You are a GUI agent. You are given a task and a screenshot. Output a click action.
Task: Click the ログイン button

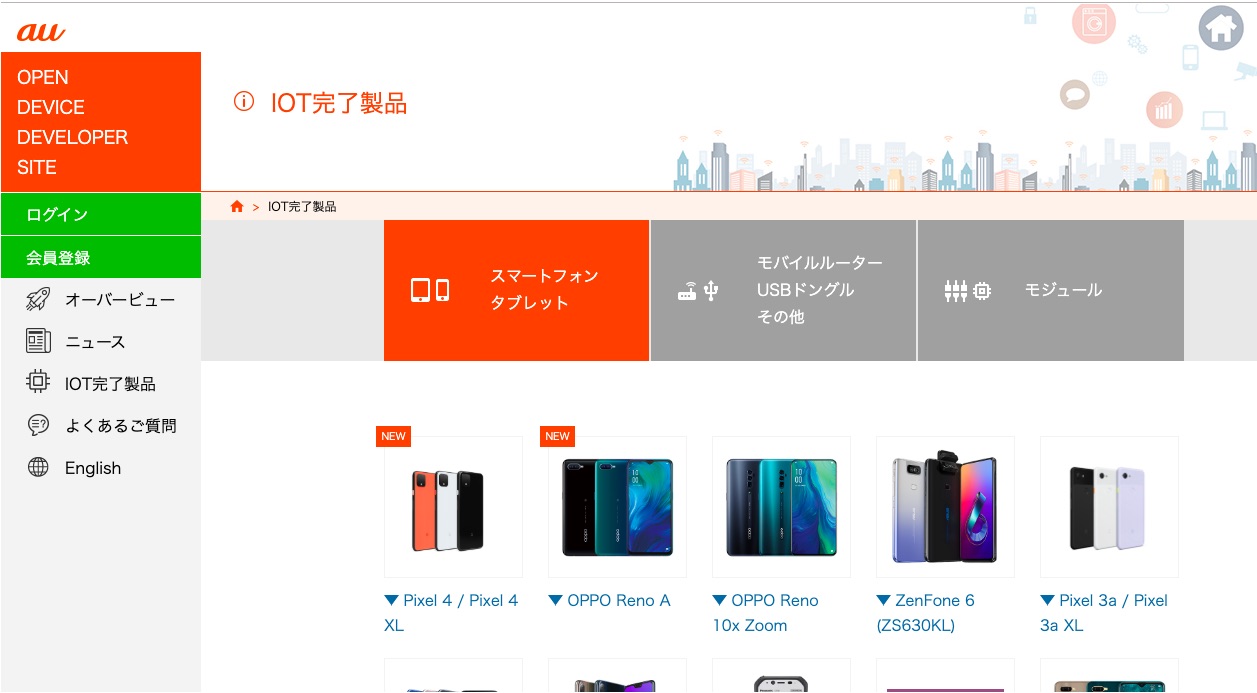[x=101, y=215]
